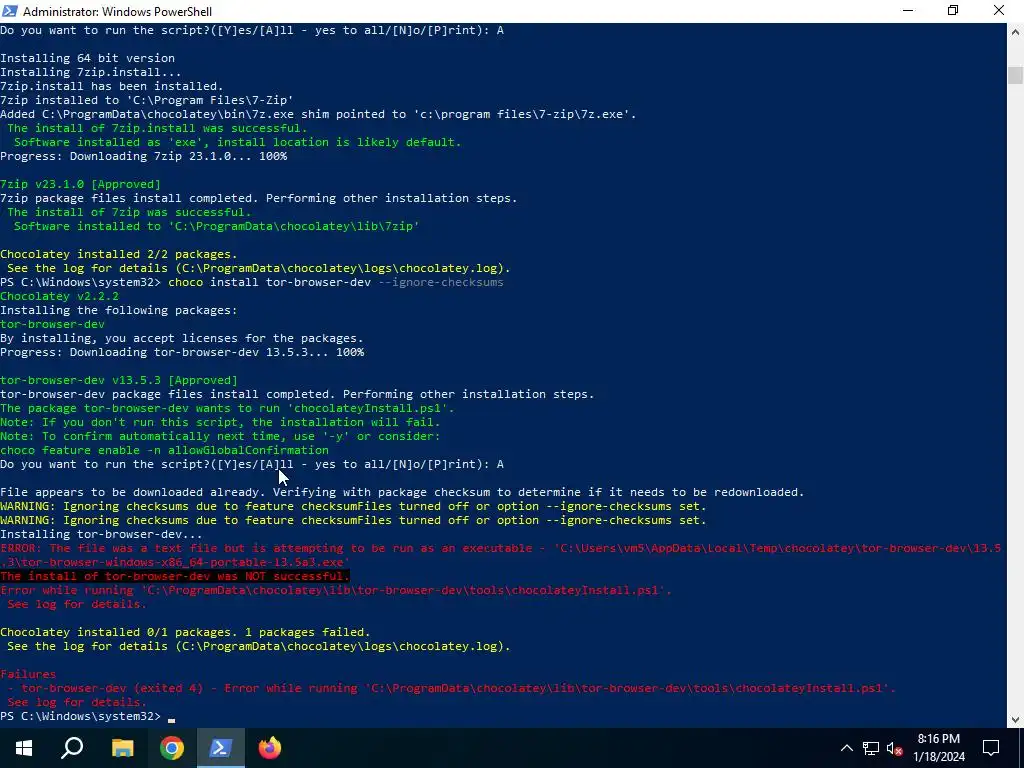Click the scrollbar up arrow
The width and height of the screenshot is (1024, 768).
pyautogui.click(x=1015, y=31)
